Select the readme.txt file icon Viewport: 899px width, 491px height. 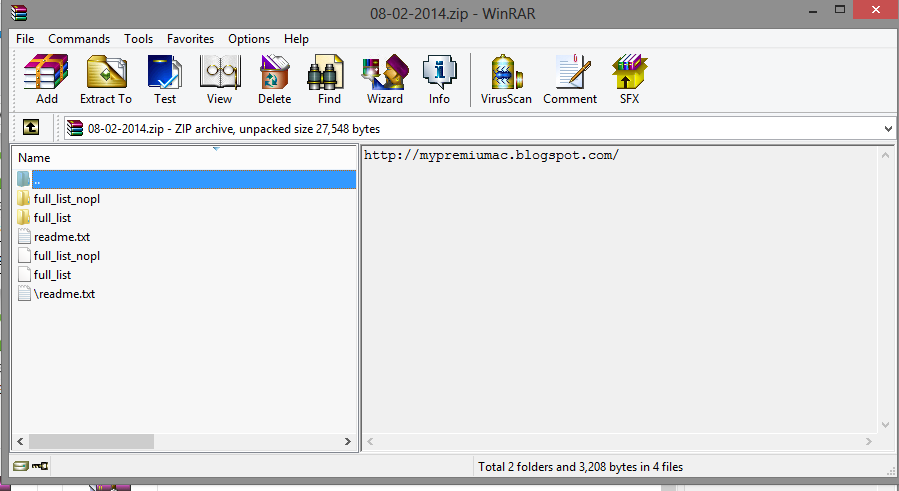[x=24, y=236]
